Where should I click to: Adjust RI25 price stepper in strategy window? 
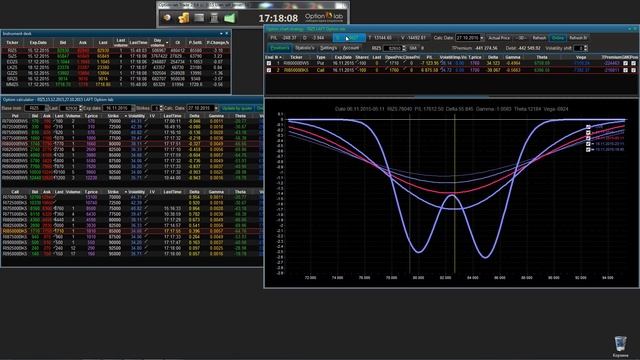pyautogui.click(x=404, y=48)
